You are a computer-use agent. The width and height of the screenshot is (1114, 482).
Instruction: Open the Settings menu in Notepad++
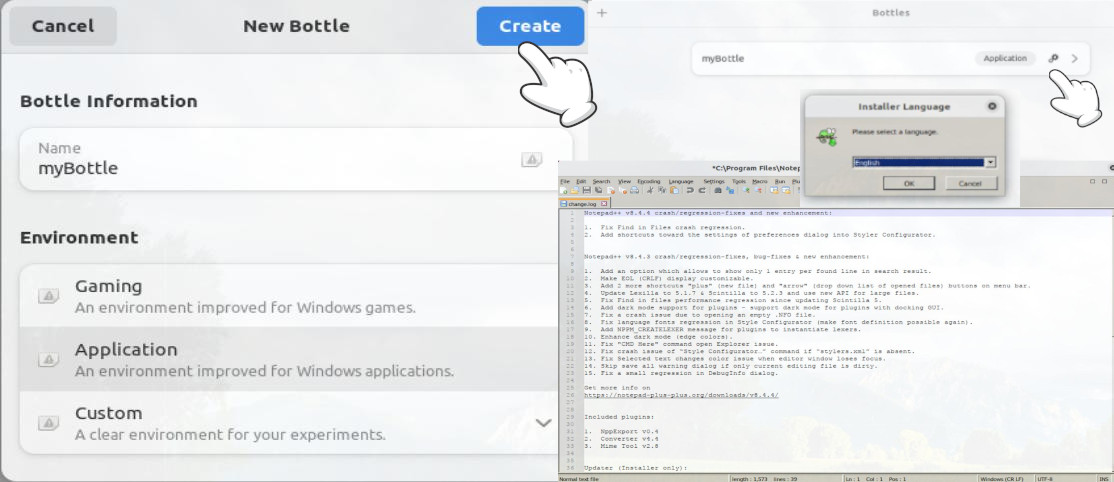(714, 181)
